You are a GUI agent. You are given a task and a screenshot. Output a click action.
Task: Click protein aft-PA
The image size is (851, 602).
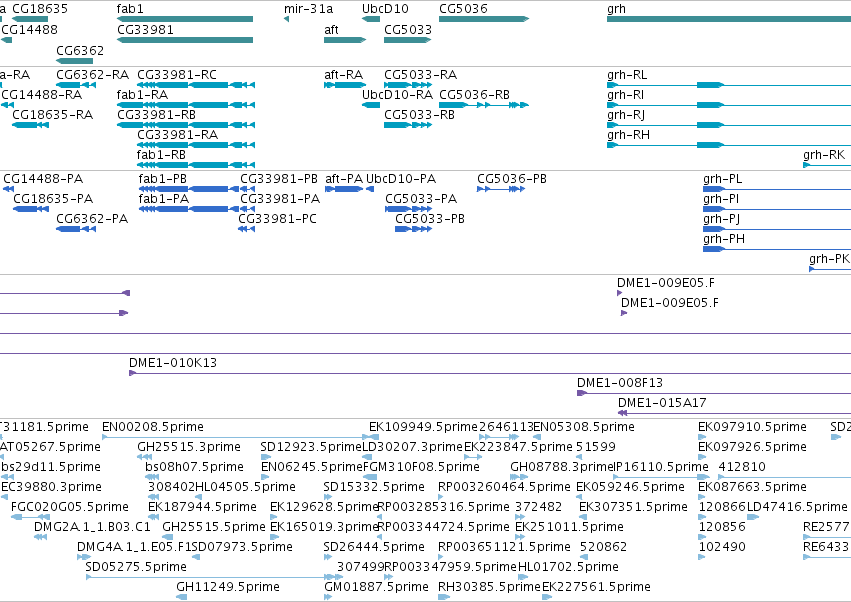point(344,189)
